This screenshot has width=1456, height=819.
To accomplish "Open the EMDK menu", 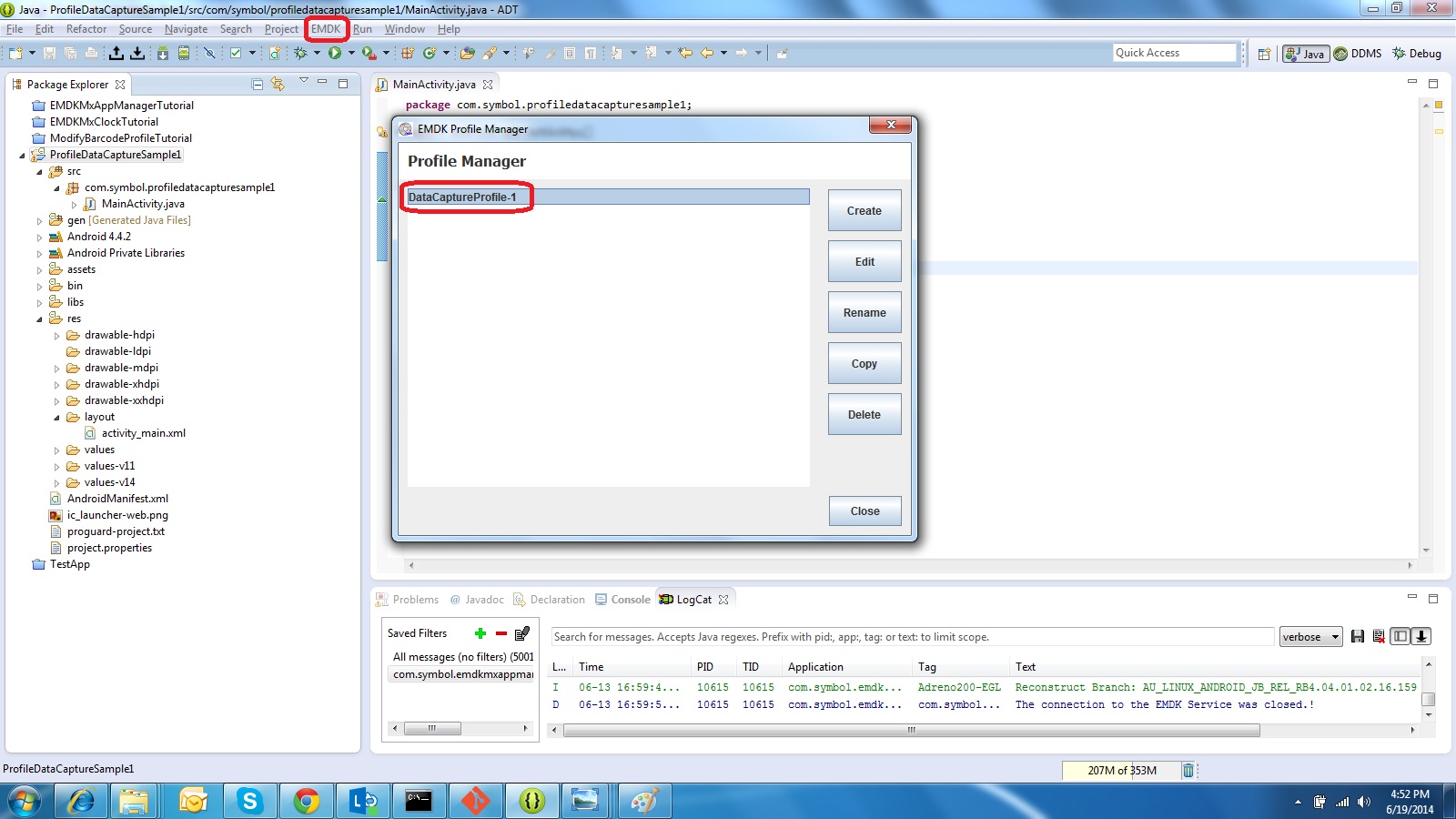I will coord(326,29).
